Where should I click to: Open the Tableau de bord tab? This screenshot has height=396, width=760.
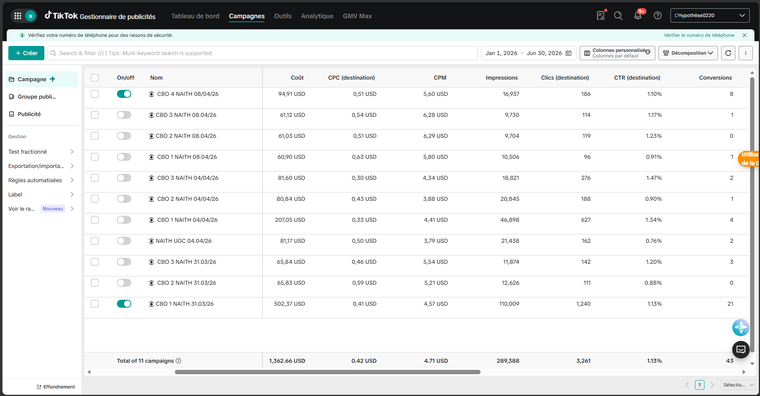click(x=195, y=16)
